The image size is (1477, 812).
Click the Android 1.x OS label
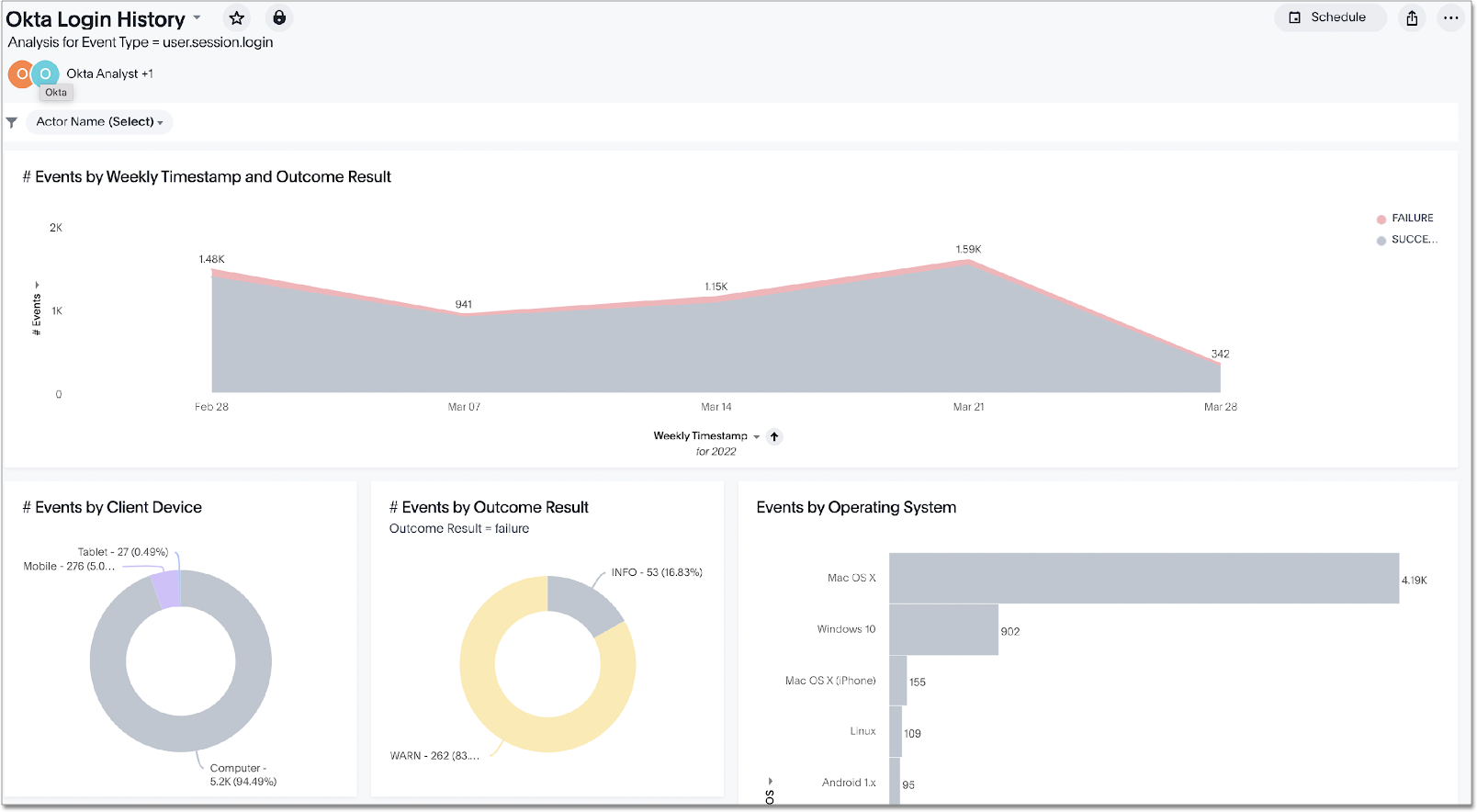click(x=849, y=783)
